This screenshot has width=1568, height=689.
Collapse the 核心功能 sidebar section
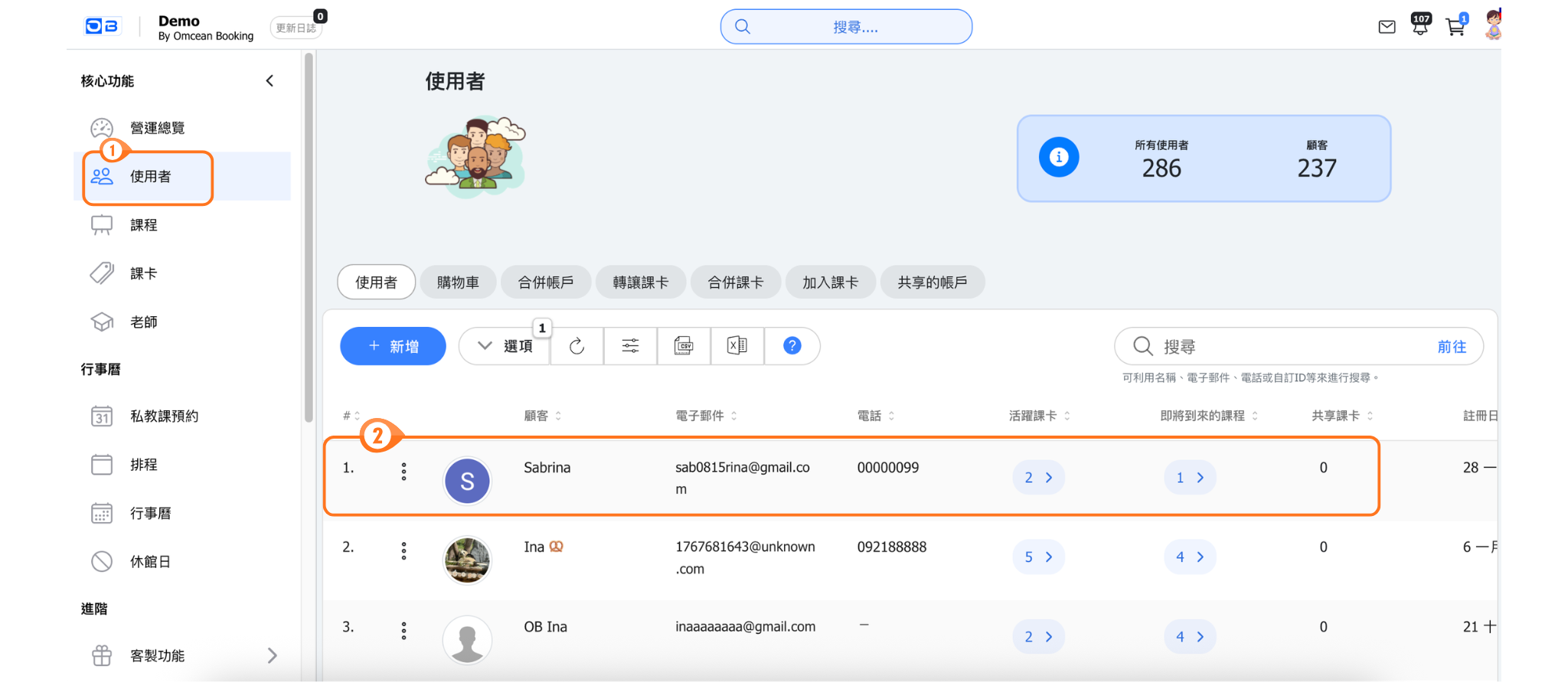269,81
